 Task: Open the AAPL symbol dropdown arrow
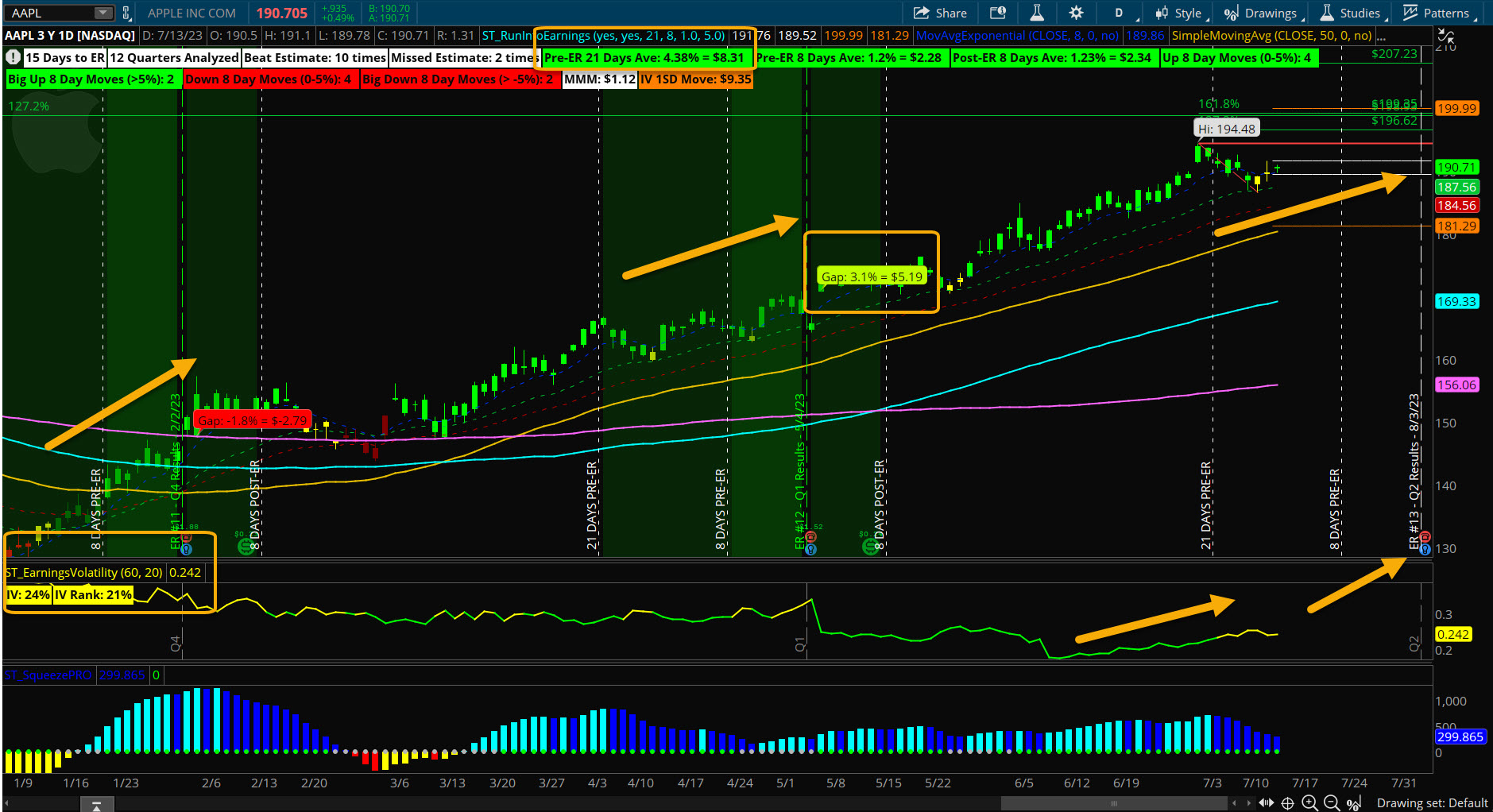[x=102, y=12]
